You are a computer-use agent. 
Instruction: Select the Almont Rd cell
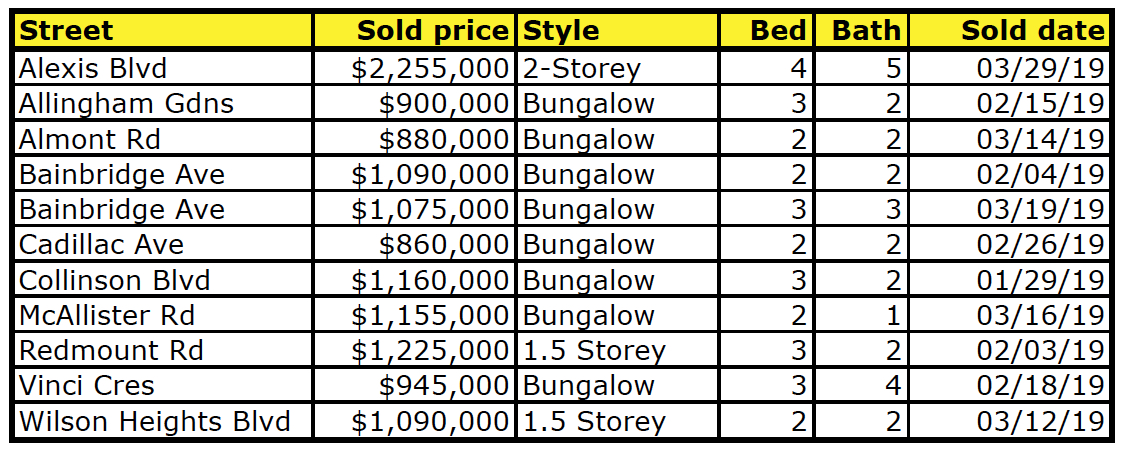[163, 138]
